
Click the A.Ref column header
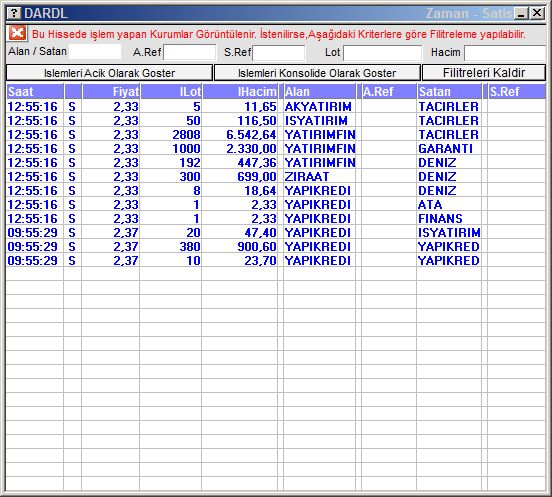[389, 92]
